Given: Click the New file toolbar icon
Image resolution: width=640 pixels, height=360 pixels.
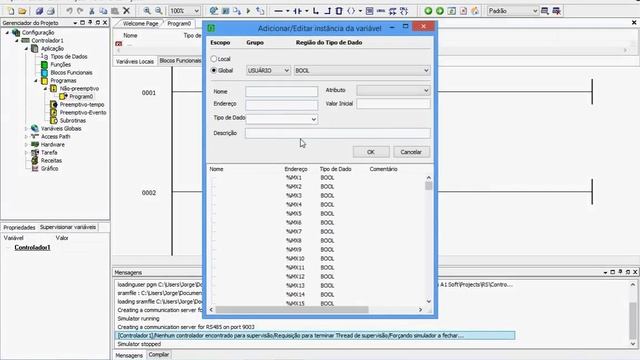Looking at the screenshot, I should click(x=11, y=11).
